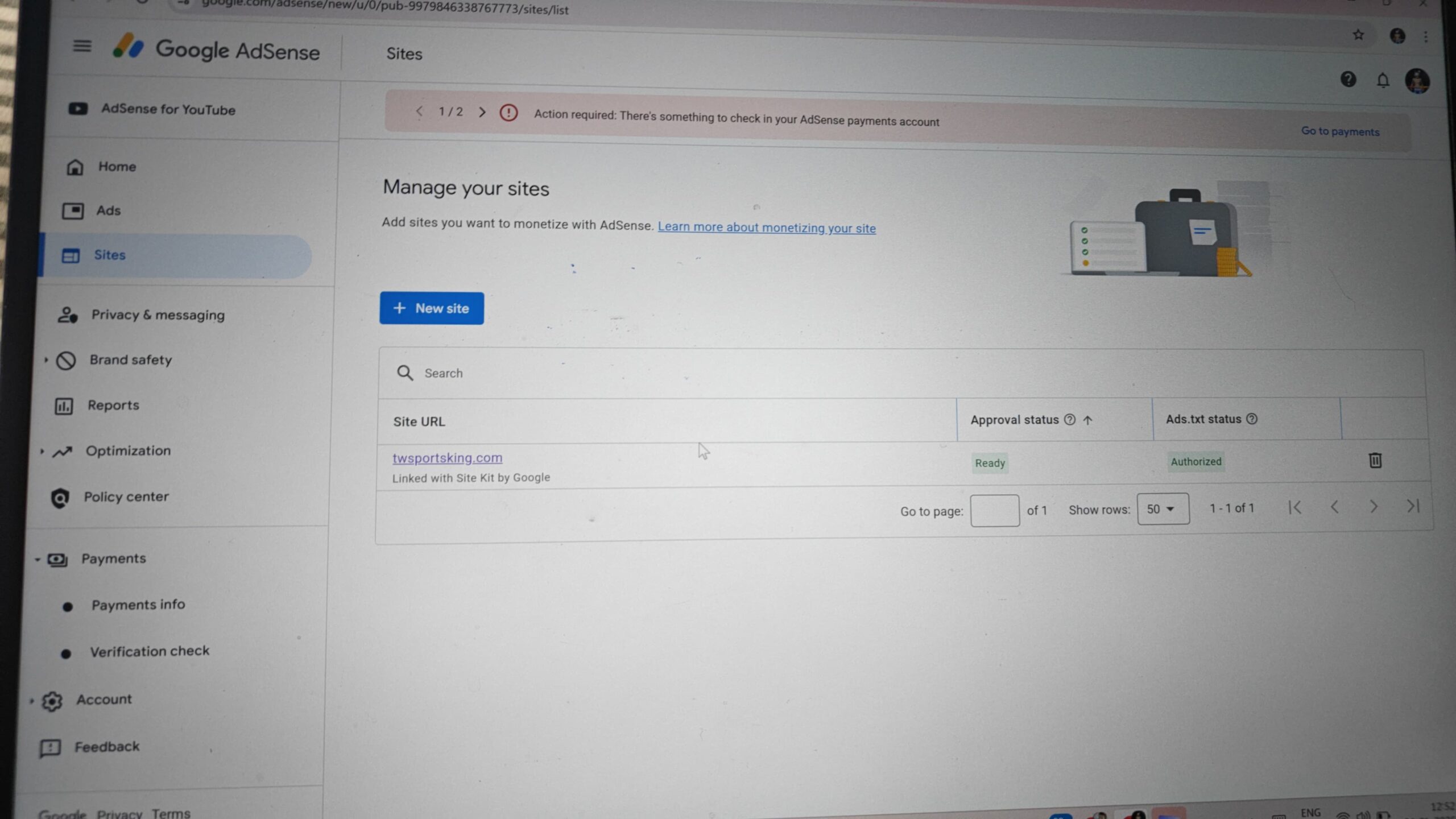Click the Ads icon in sidebar
This screenshot has width=1456, height=819.
click(73, 211)
